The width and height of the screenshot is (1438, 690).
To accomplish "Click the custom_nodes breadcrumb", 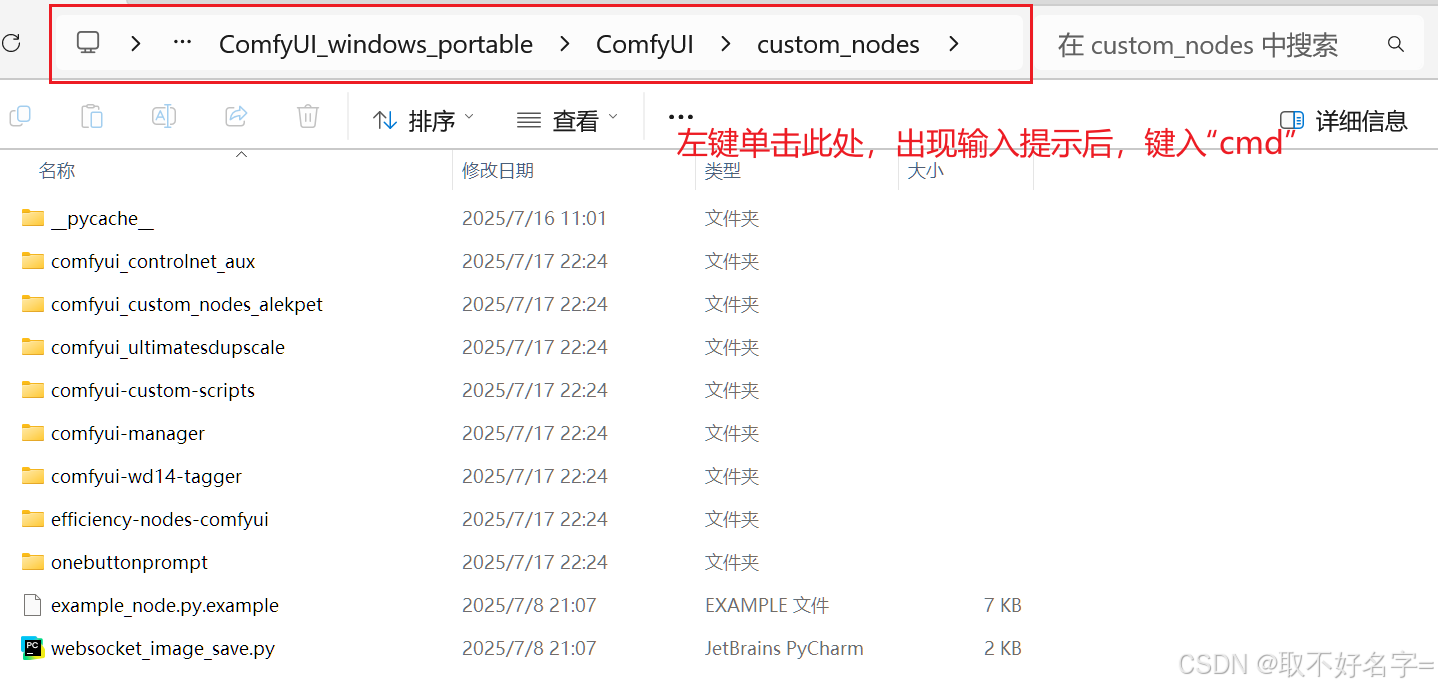I will (x=838, y=44).
